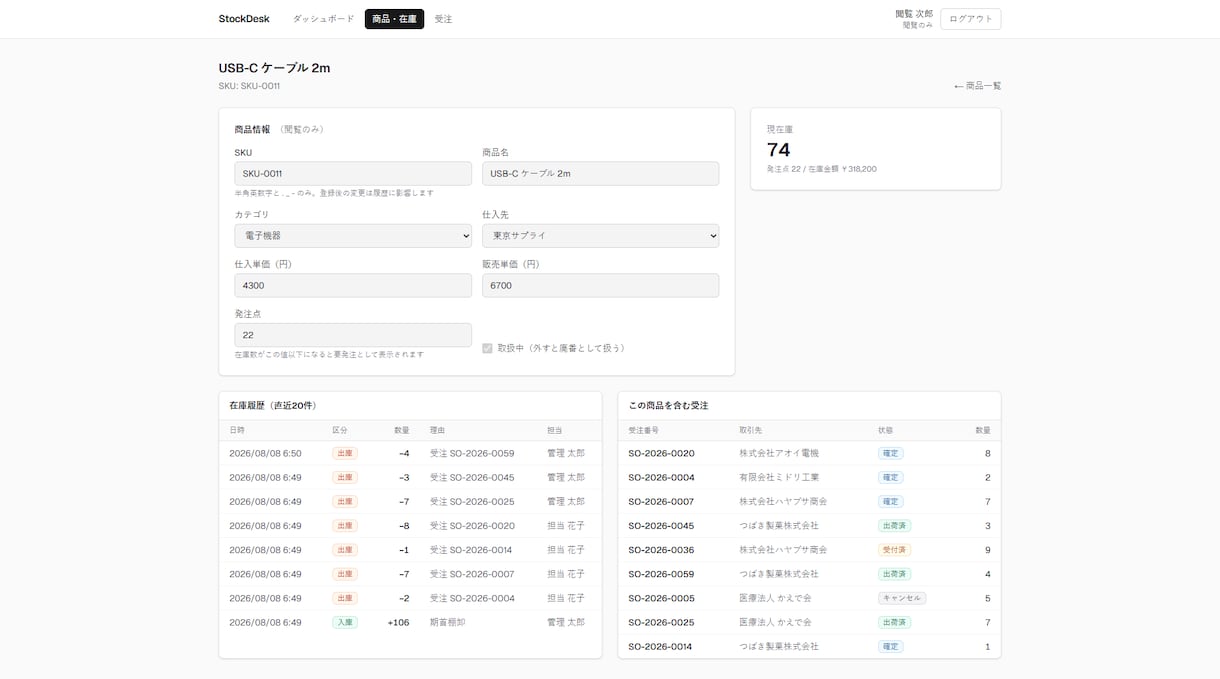This screenshot has height=679, width=1220.
Task: Go back via ← 商品一覧 link
Action: point(977,86)
